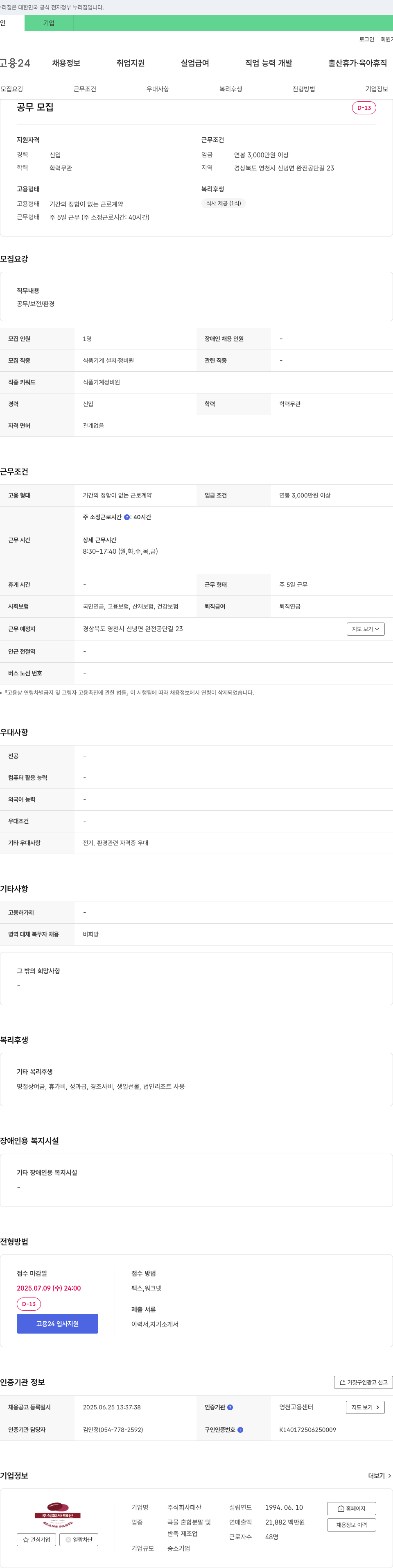This screenshot has width=393, height=1568.
Task: Click 2025.06.25 13:37:38 registration timestamp
Action: [x=112, y=1407]
